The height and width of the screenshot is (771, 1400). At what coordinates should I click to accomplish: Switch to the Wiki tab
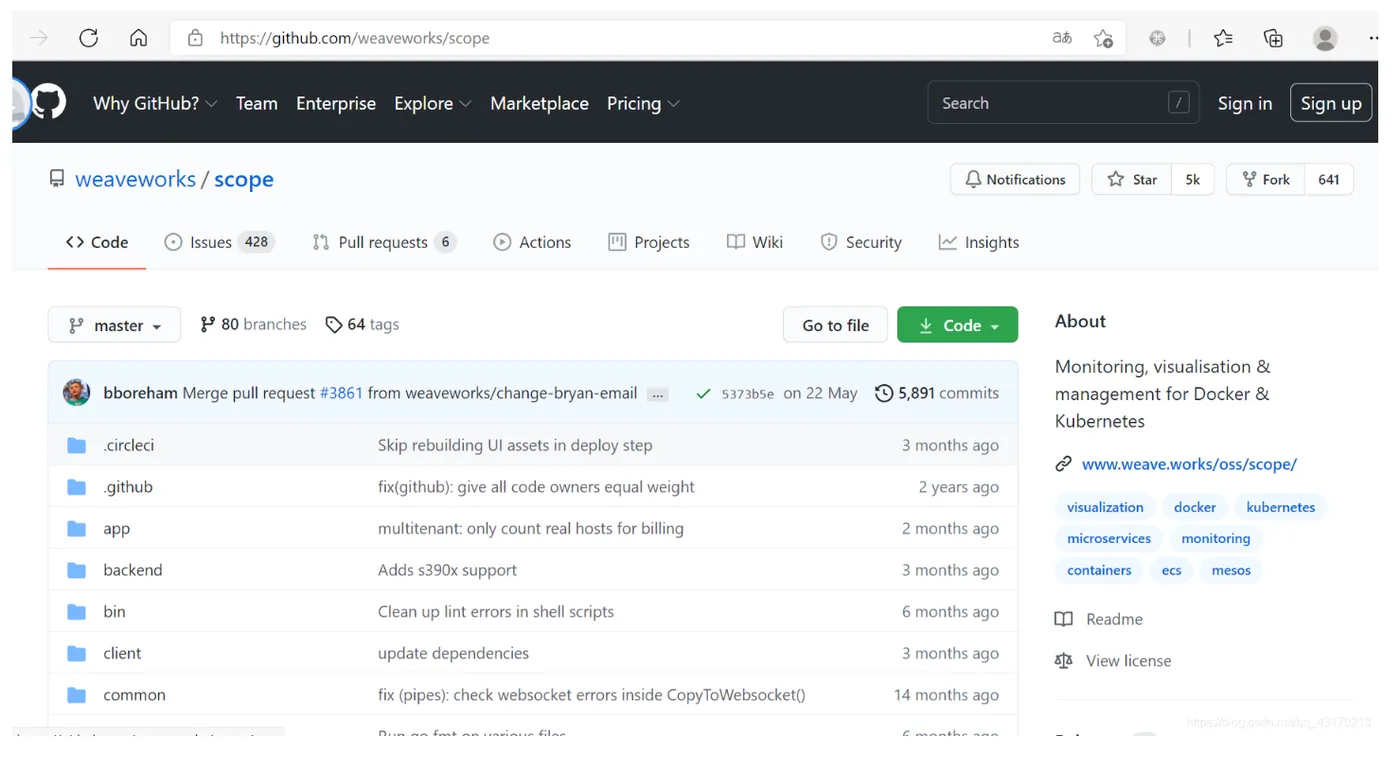755,242
